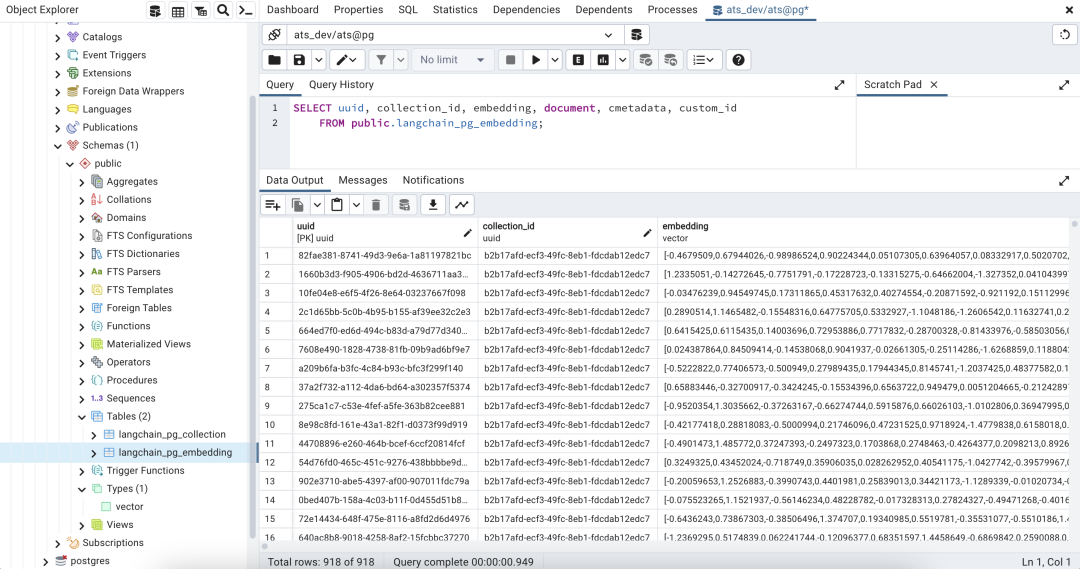Switch to the Query History tab
The image size is (1080, 569).
coord(341,85)
